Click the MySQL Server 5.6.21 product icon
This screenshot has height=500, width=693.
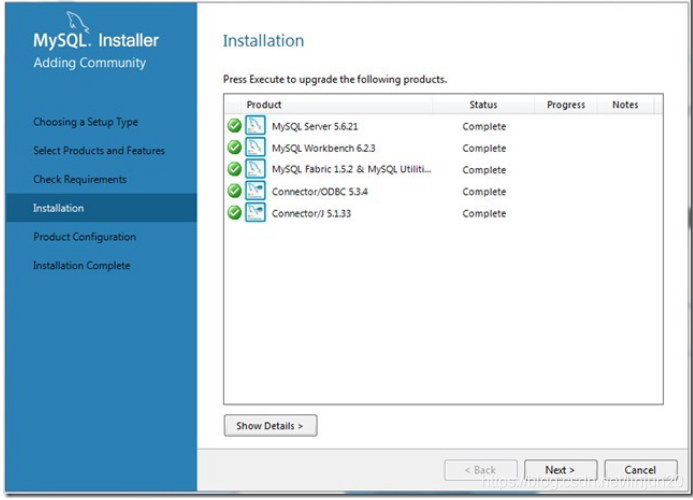coord(255,125)
